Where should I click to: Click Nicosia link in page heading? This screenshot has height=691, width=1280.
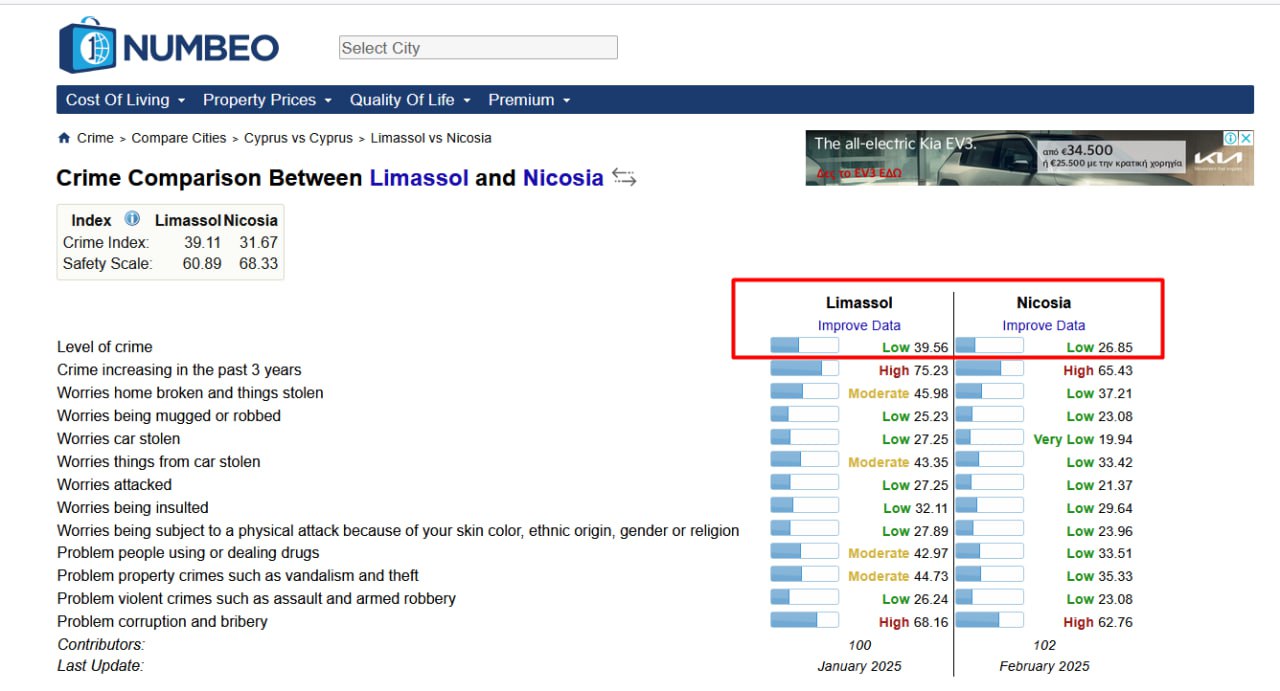[563, 178]
